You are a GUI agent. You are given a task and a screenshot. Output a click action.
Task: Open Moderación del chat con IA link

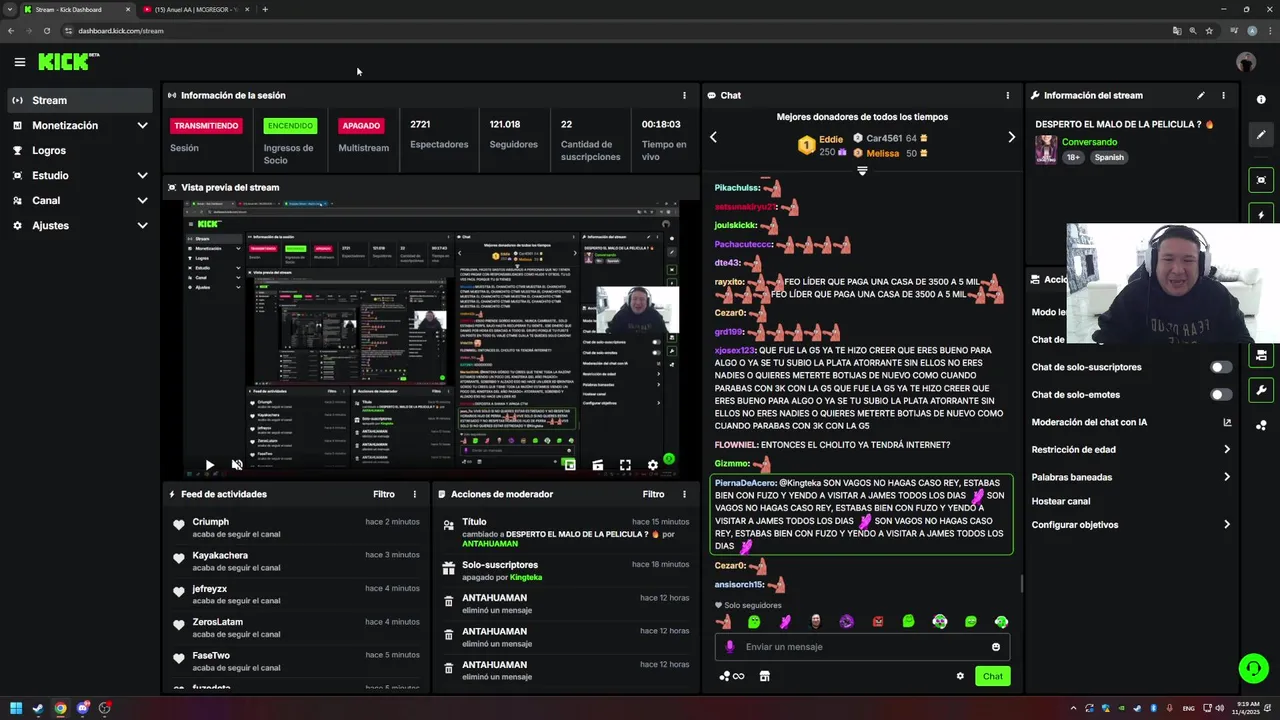(x=1131, y=422)
